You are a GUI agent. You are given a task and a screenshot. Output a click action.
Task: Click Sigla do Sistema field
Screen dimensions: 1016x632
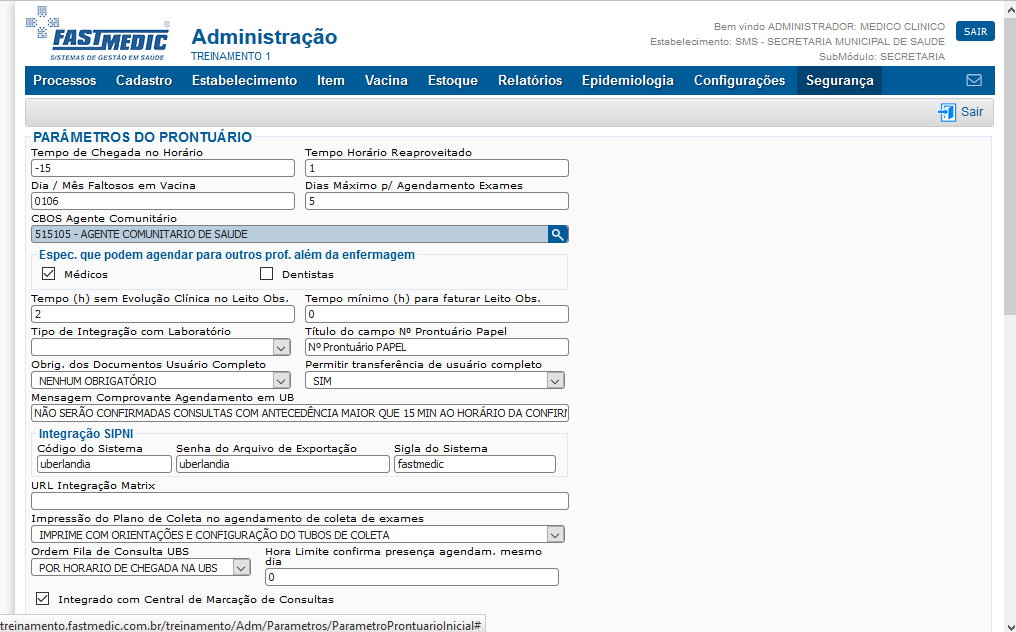coord(475,464)
